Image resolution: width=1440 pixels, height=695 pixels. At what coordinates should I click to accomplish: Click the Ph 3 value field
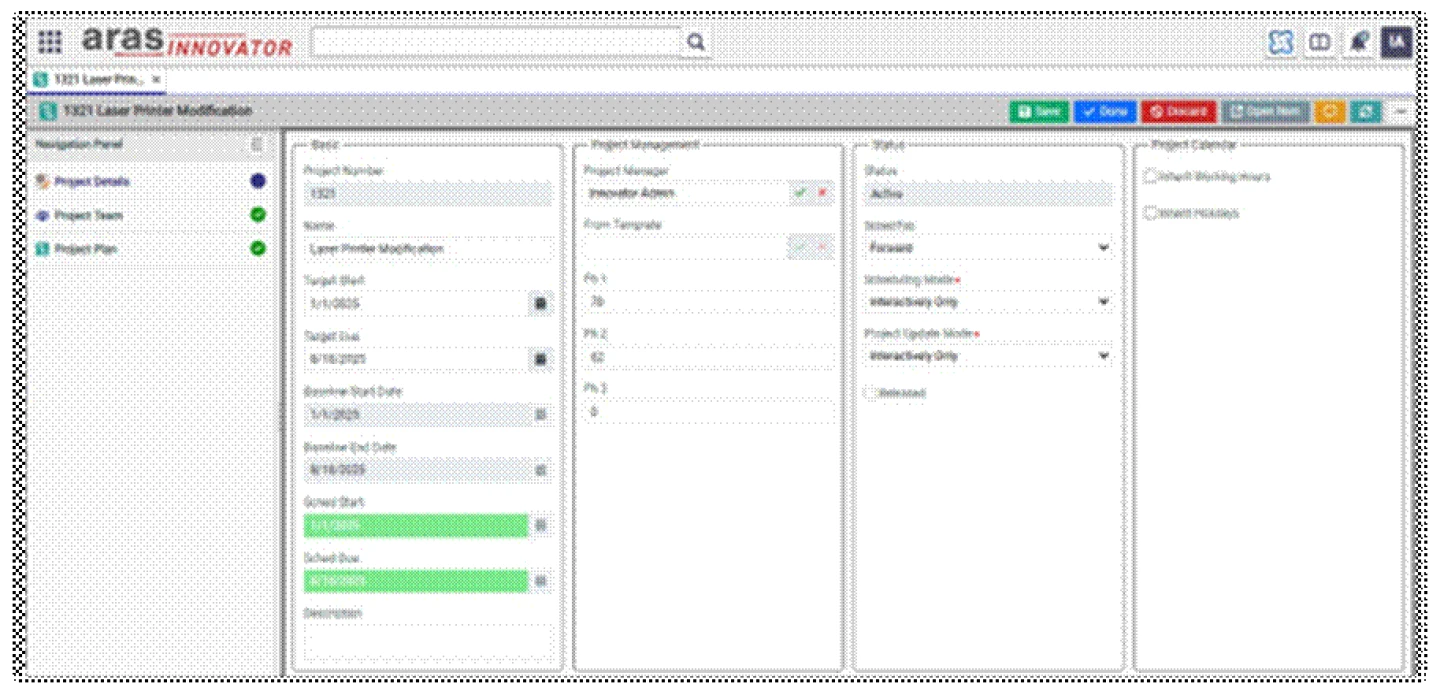[708, 411]
